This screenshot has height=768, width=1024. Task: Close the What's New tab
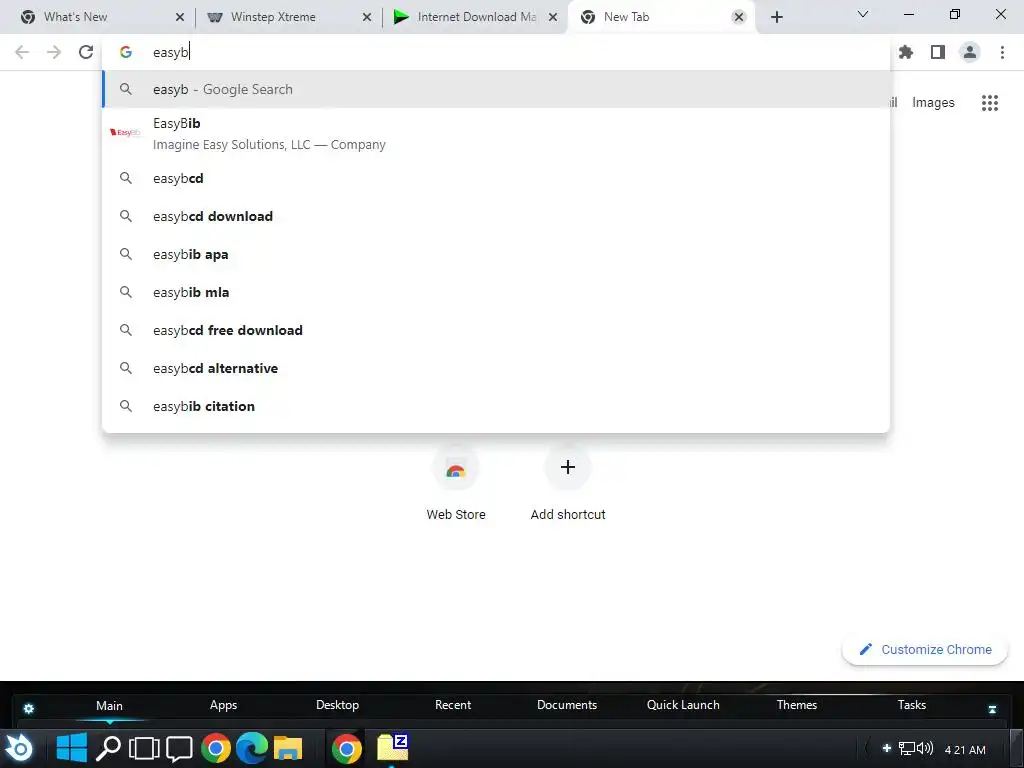point(180,17)
